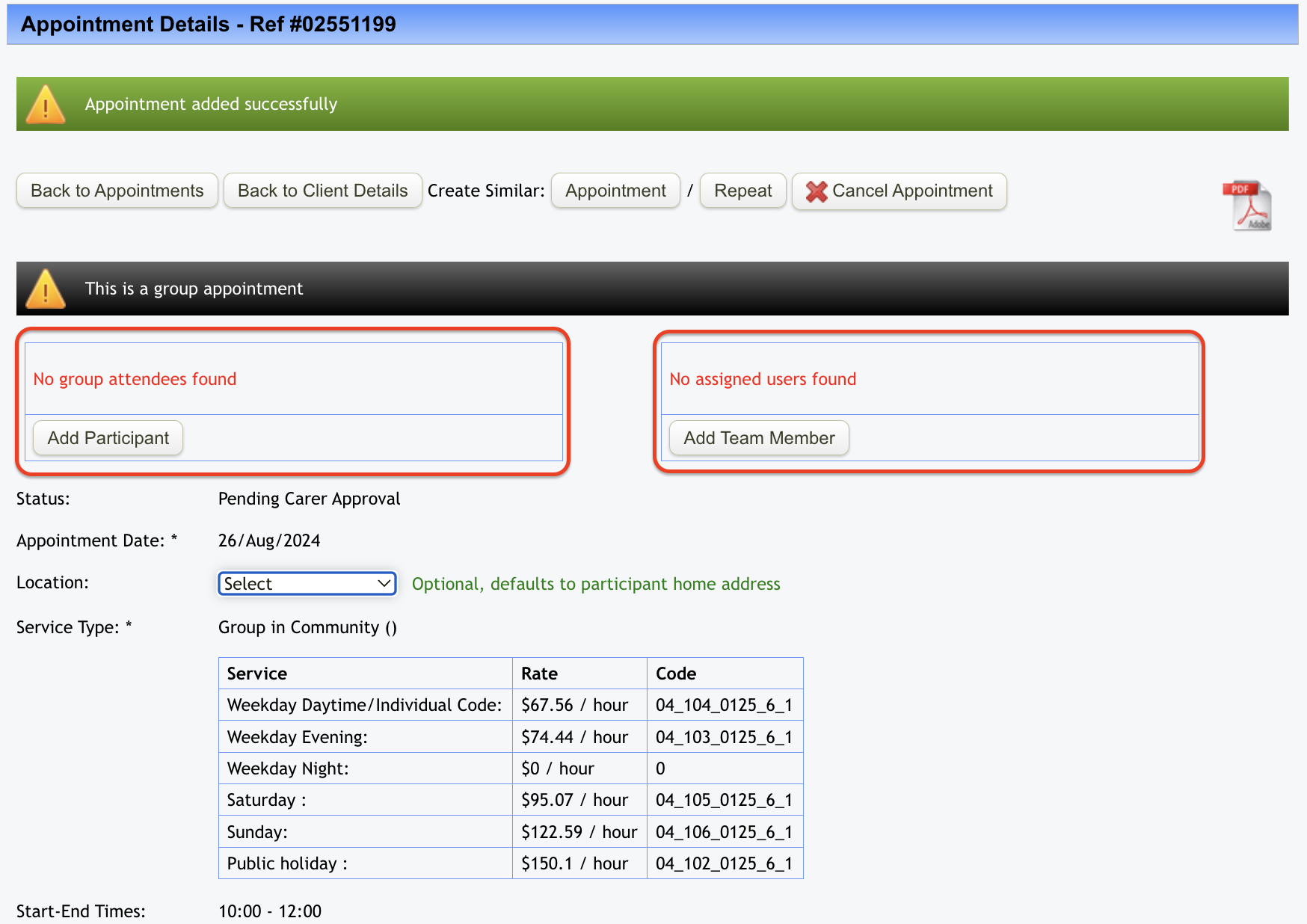Click the $0 / hour rate cell
This screenshot has width=1307, height=924.
tap(579, 769)
